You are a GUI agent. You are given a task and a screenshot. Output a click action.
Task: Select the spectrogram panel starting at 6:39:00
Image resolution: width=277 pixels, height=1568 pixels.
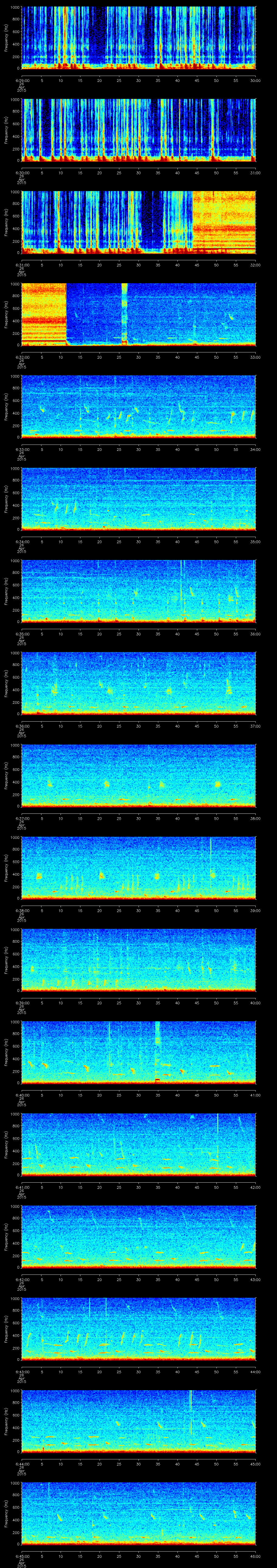point(139,960)
